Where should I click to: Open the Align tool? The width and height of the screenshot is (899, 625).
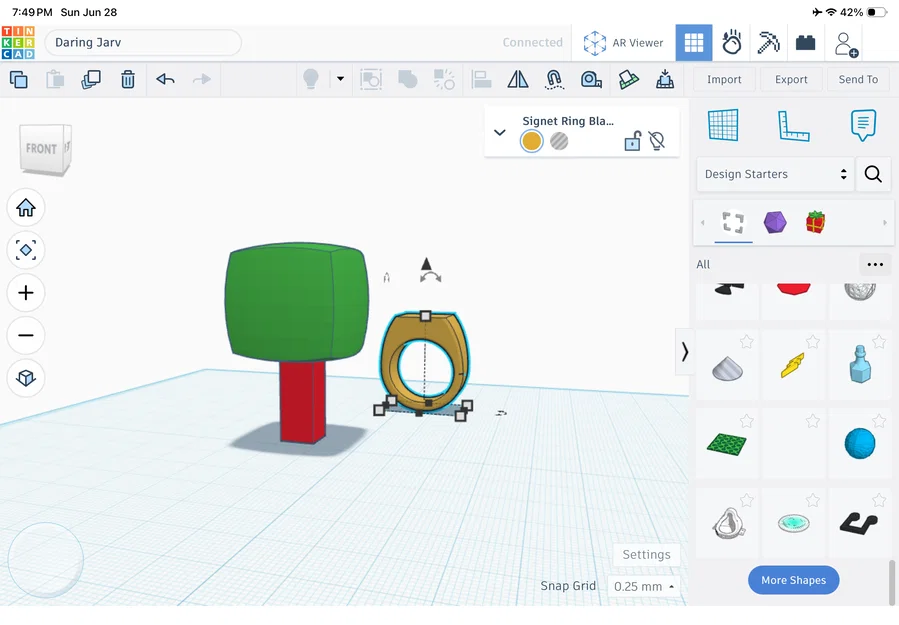pos(481,79)
